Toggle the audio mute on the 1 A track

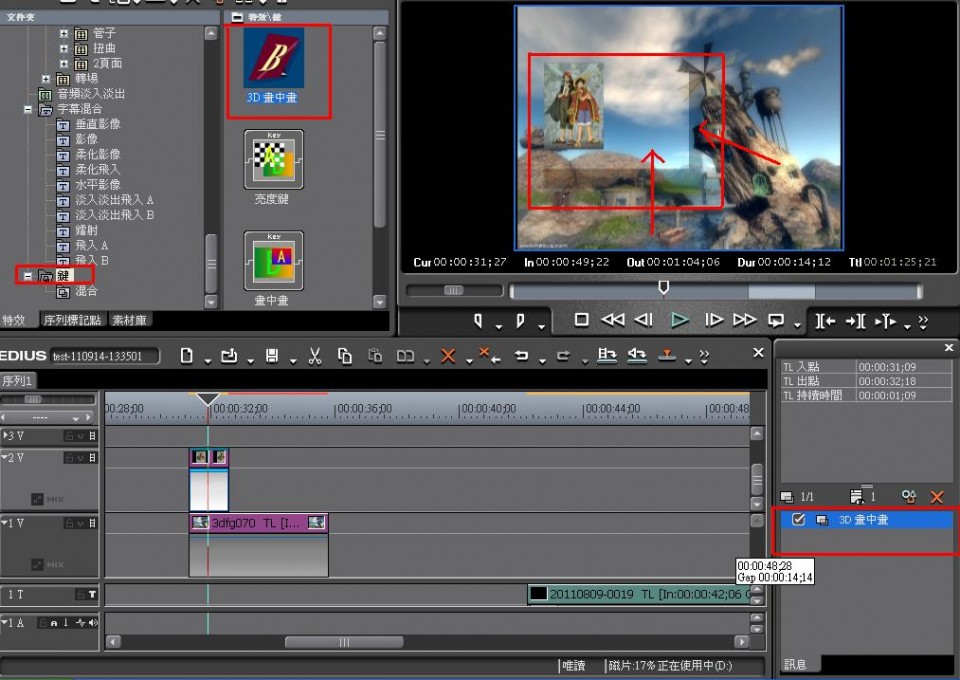pos(93,623)
